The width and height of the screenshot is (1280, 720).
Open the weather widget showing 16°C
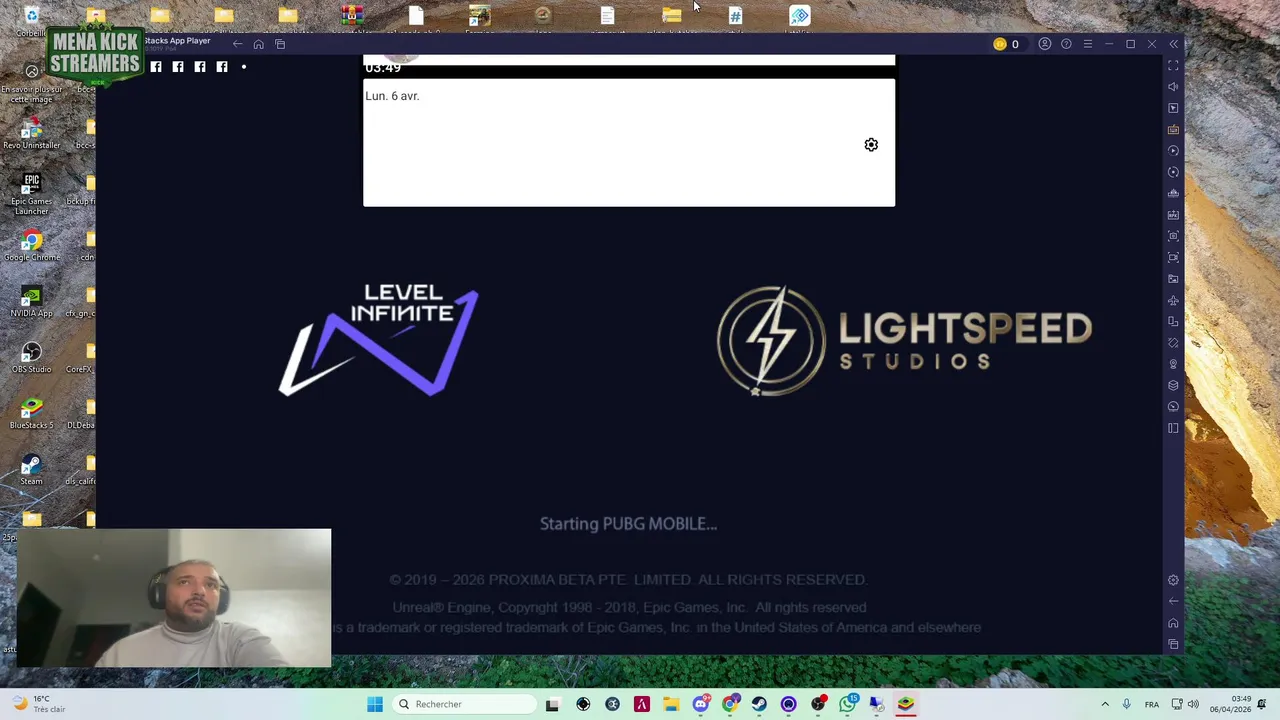40,704
